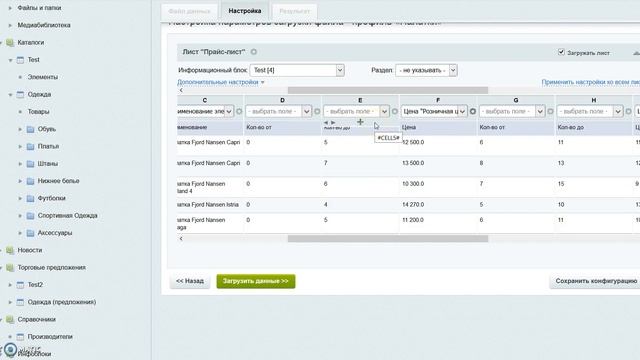Open column D 'выбрать поле' dropdown
Screen dimensions: 640x360
point(279,111)
